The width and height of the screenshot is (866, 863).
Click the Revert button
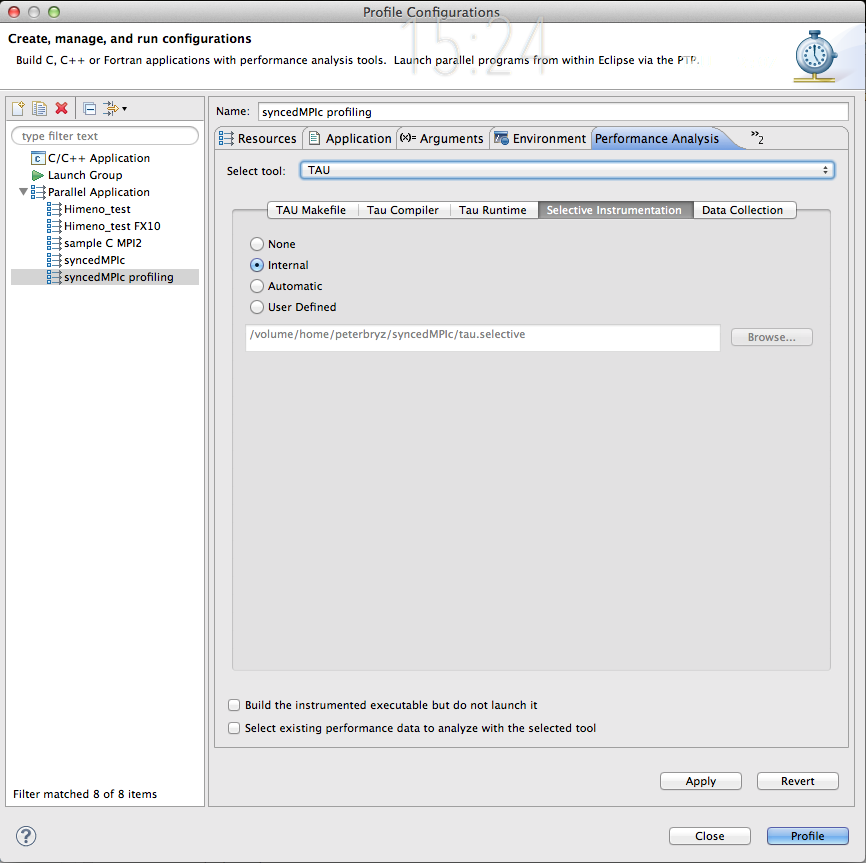coord(798,781)
